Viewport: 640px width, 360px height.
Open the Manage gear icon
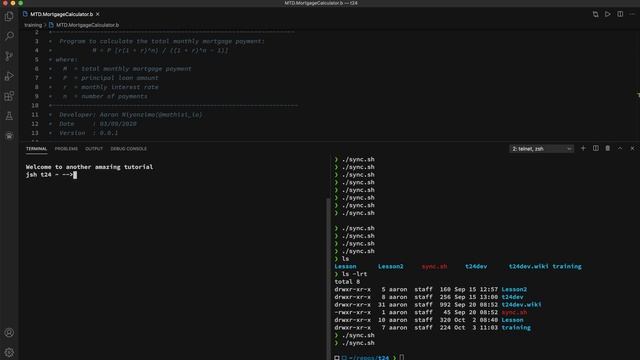(x=9, y=352)
